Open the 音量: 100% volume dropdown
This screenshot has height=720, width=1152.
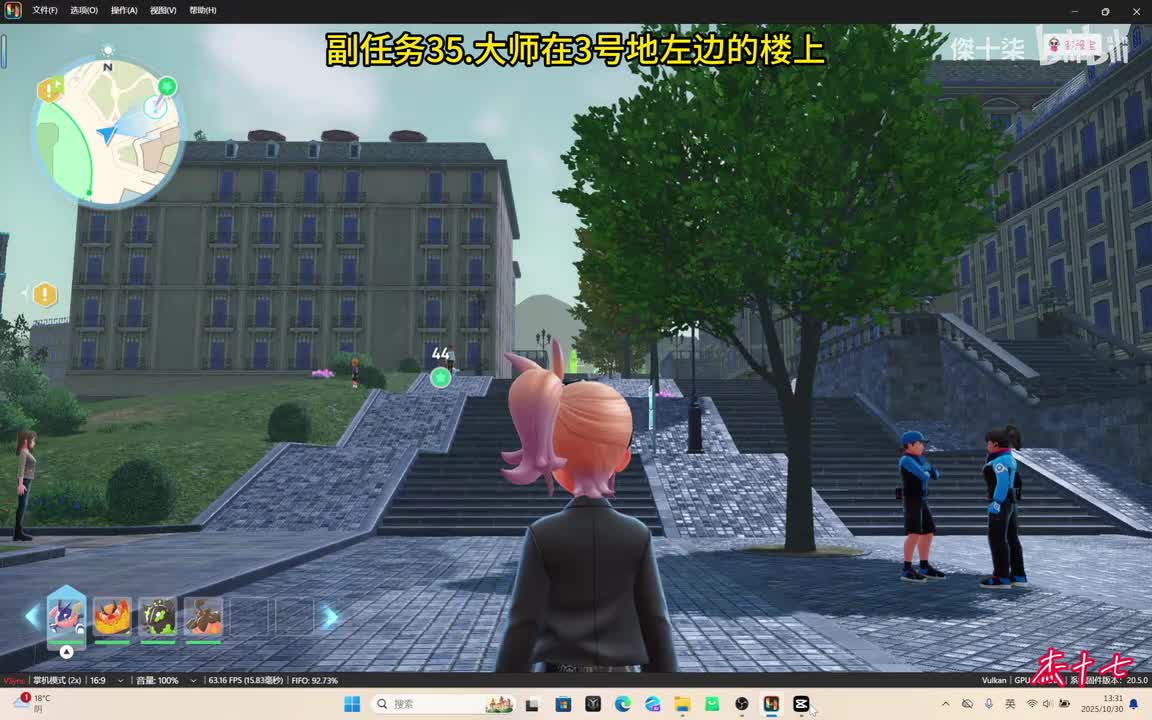pyautogui.click(x=165, y=680)
